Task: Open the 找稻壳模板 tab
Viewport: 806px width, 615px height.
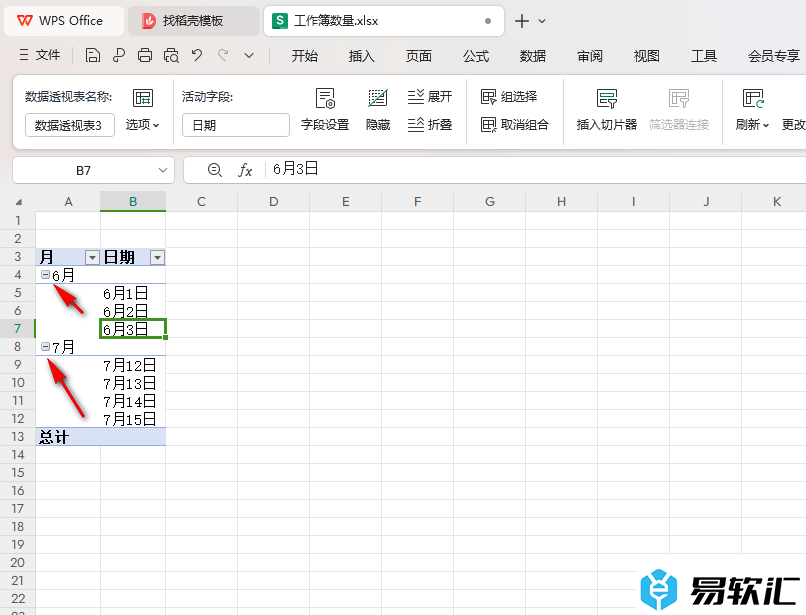Action: click(193, 21)
